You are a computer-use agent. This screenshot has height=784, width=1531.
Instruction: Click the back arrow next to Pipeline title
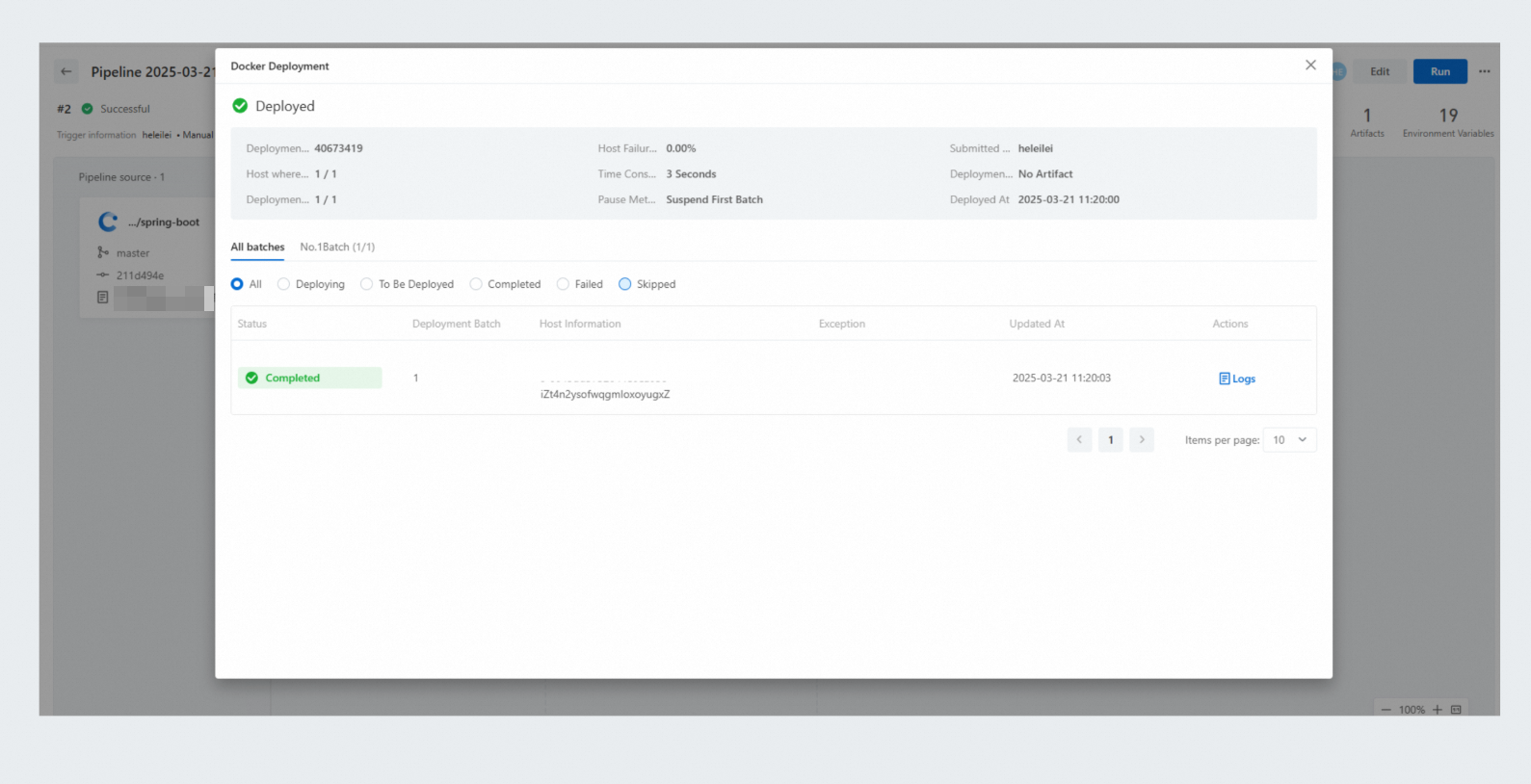click(x=66, y=71)
